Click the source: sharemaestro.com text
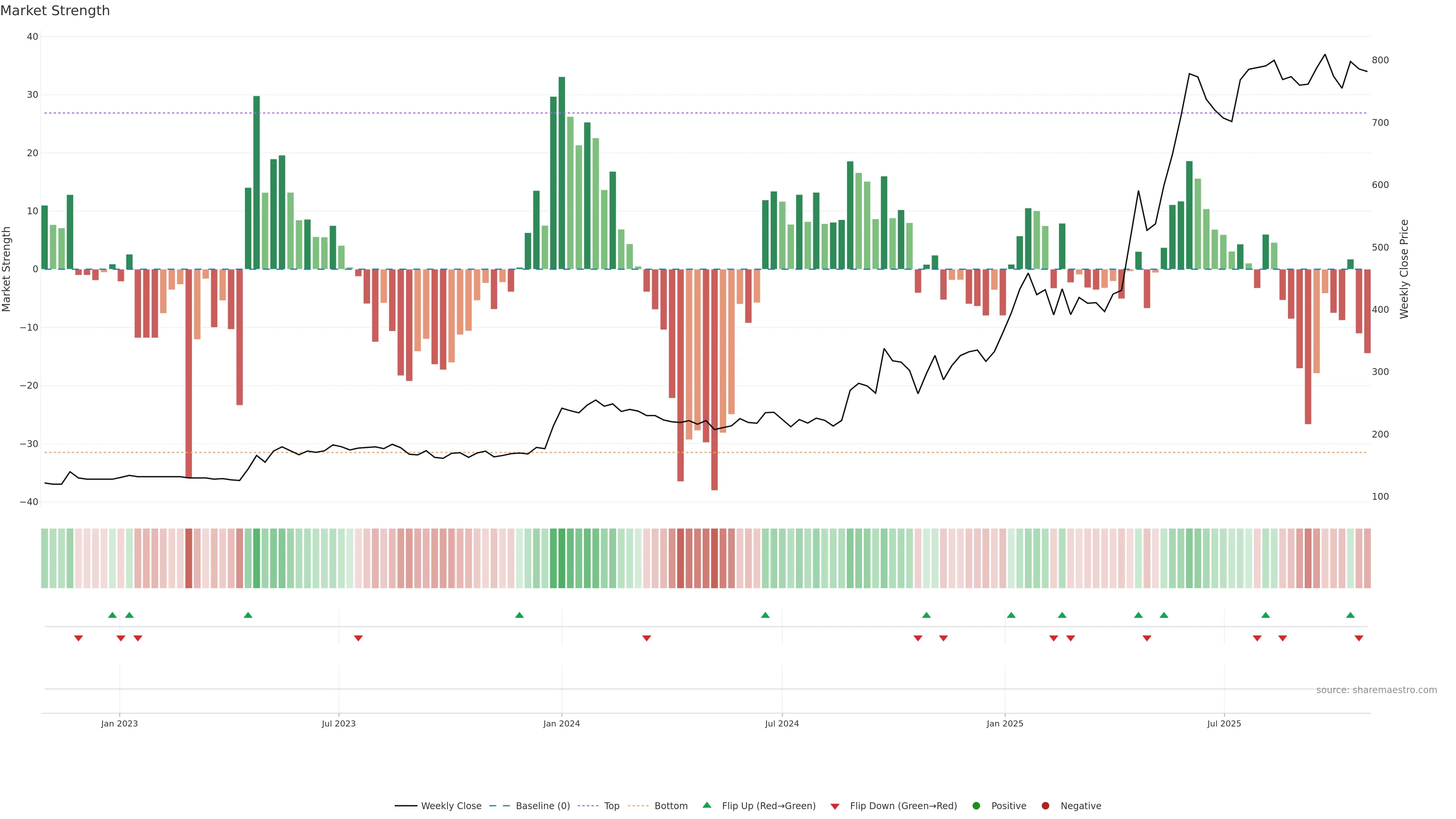This screenshot has height=819, width=1456. (x=1376, y=690)
